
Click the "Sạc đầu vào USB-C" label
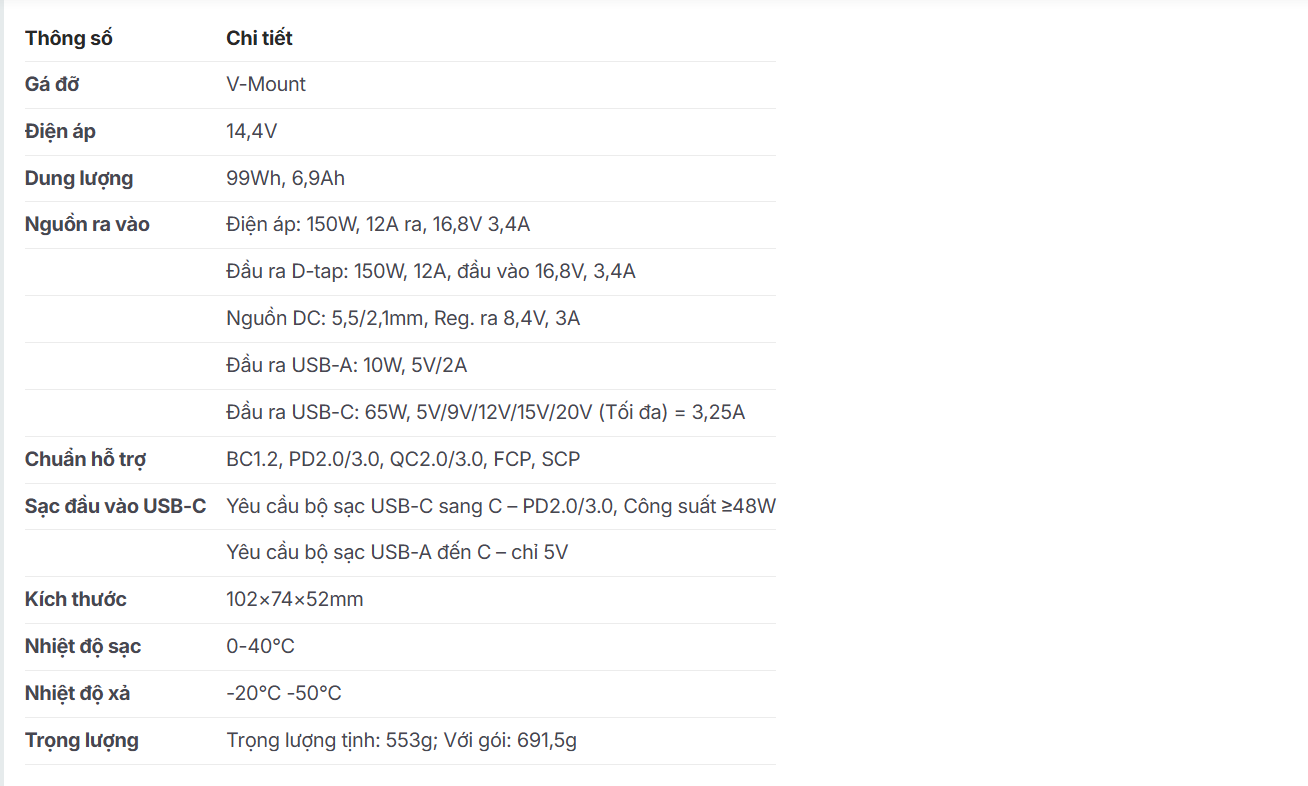(x=115, y=506)
